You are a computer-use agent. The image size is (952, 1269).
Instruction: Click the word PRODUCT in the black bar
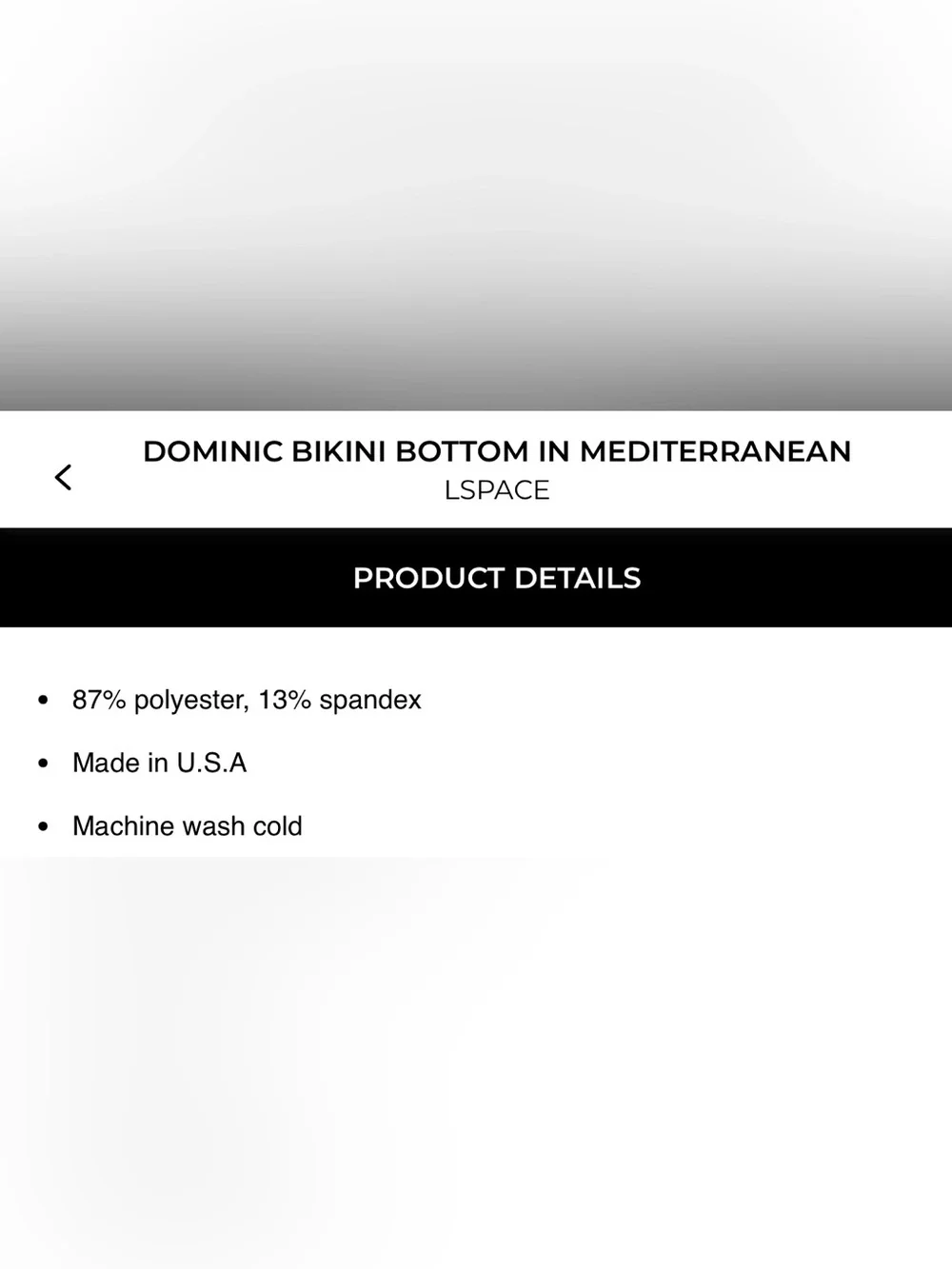tap(428, 578)
